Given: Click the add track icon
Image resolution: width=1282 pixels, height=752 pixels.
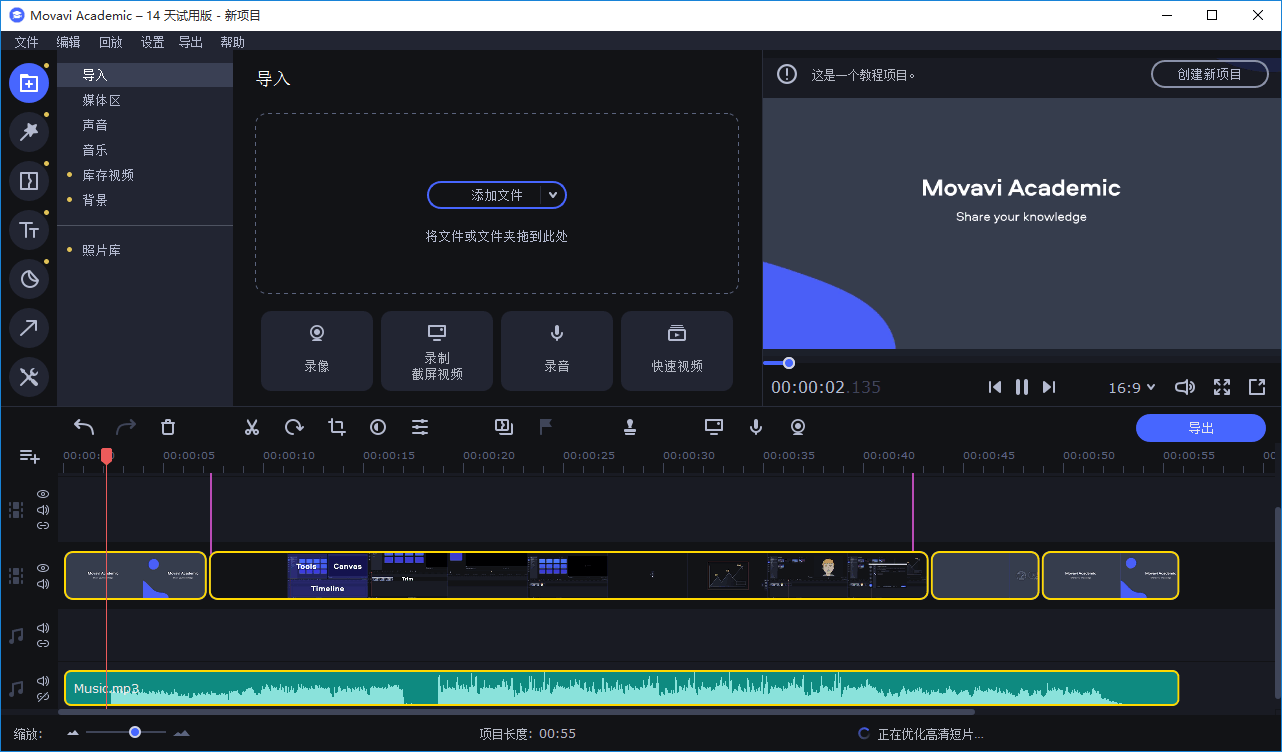Looking at the screenshot, I should (30, 456).
